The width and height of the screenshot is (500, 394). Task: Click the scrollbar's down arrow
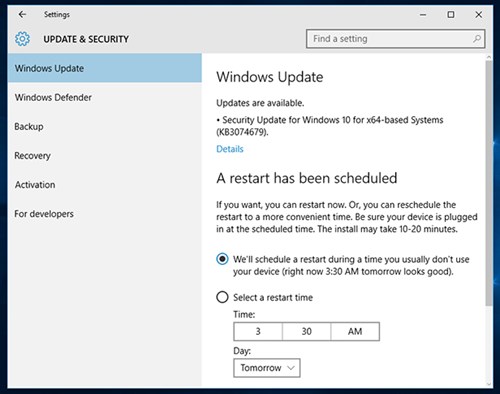tap(489, 384)
